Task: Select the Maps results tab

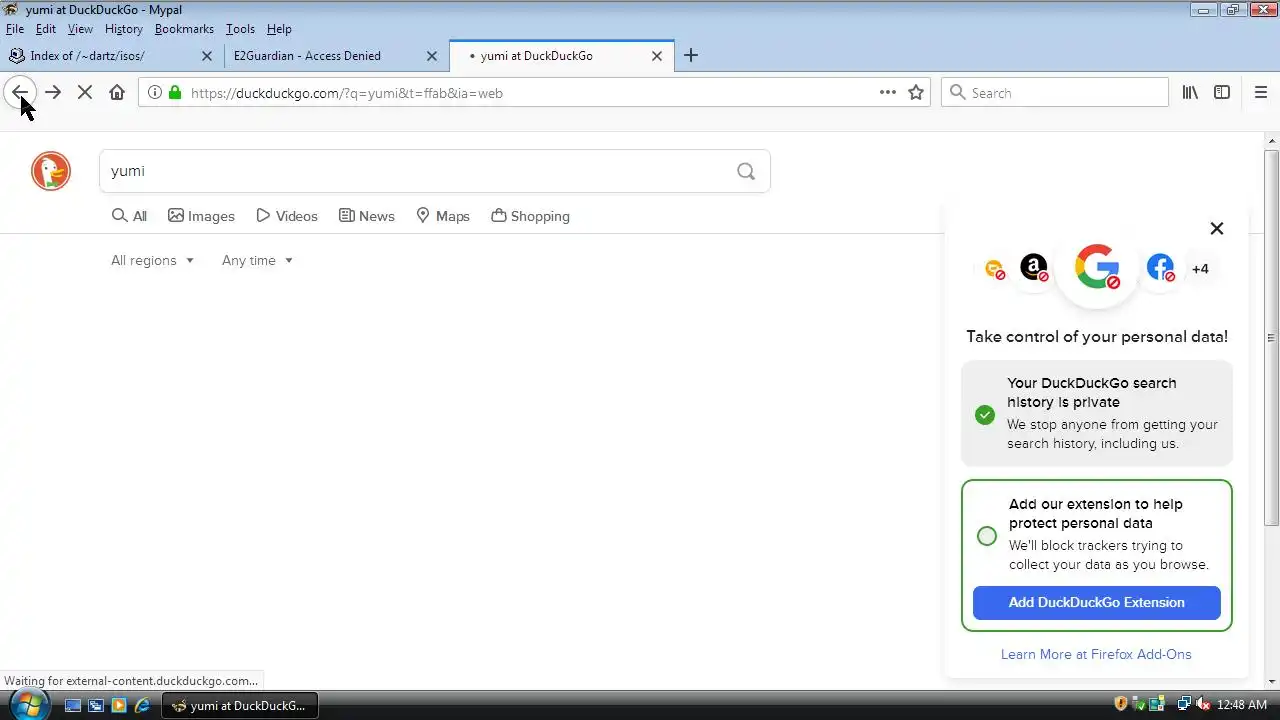Action: pos(442,216)
